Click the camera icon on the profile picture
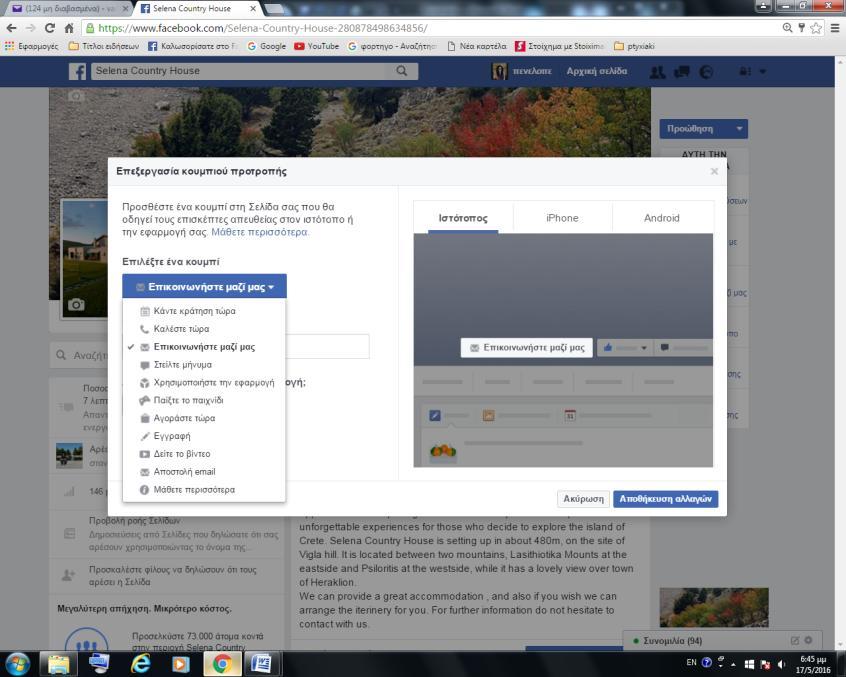846x677 pixels. coord(76,305)
